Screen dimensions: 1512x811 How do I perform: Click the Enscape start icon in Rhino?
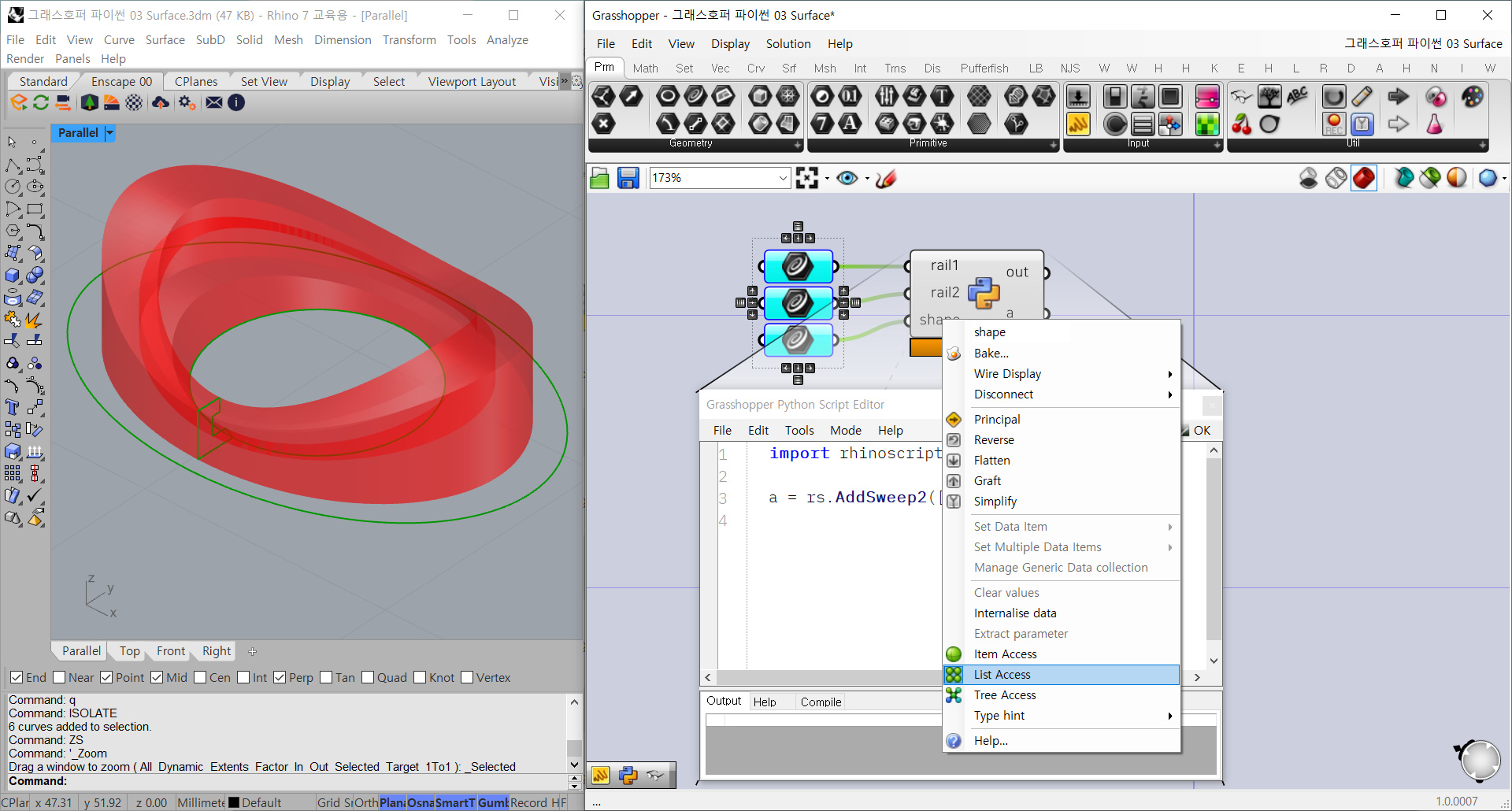[19, 102]
